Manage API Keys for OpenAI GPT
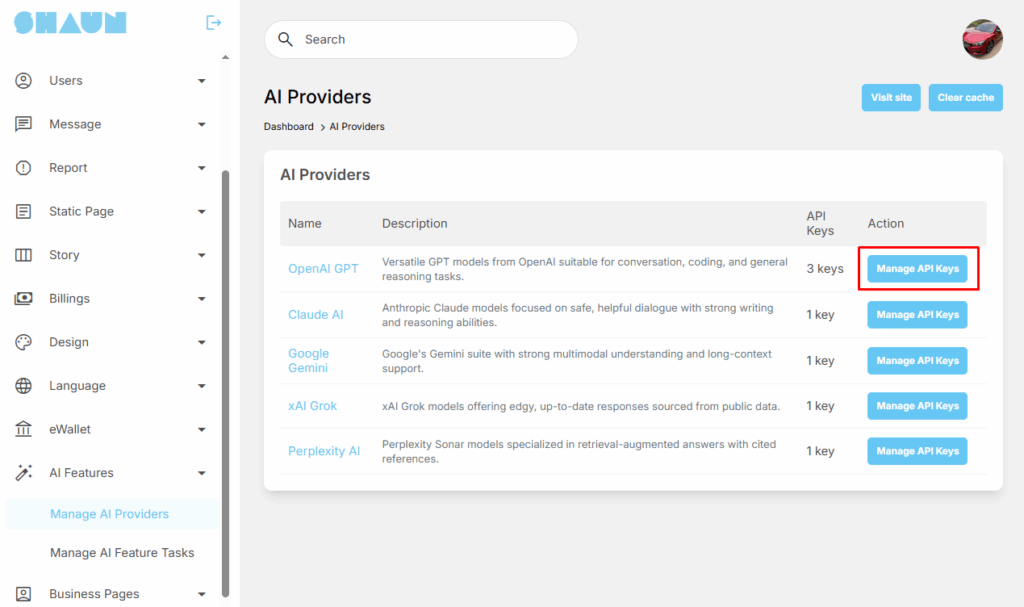Screen dimensions: 1024x607 point(917,269)
